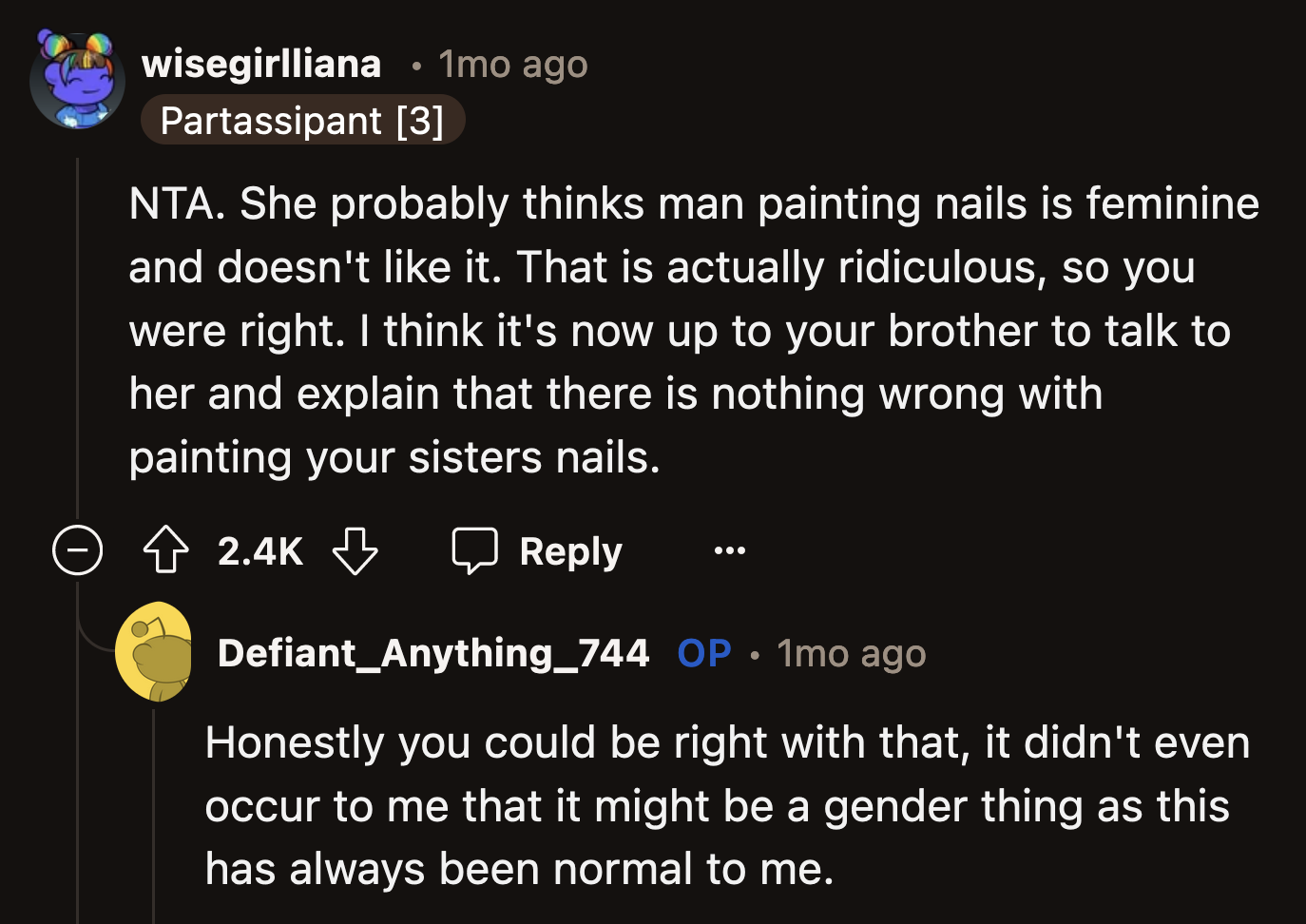Upvote wisegirlliana's comment
The width and height of the screenshot is (1306, 924).
coord(165,550)
